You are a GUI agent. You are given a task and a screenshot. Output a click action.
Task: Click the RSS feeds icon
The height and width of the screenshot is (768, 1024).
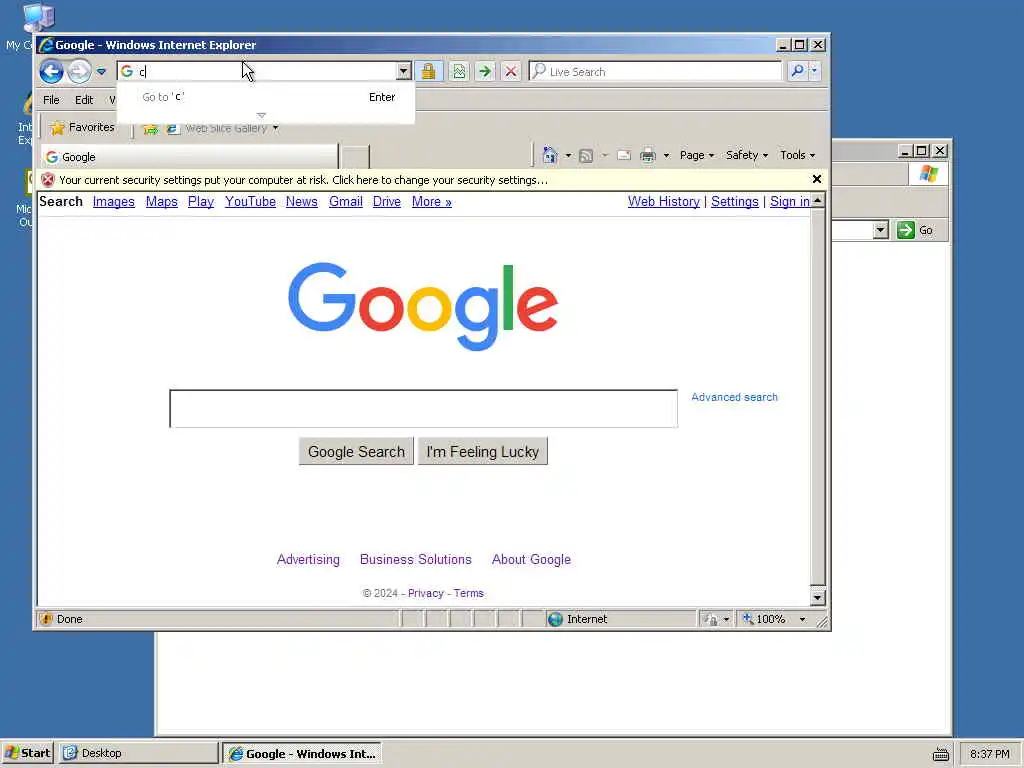(586, 155)
